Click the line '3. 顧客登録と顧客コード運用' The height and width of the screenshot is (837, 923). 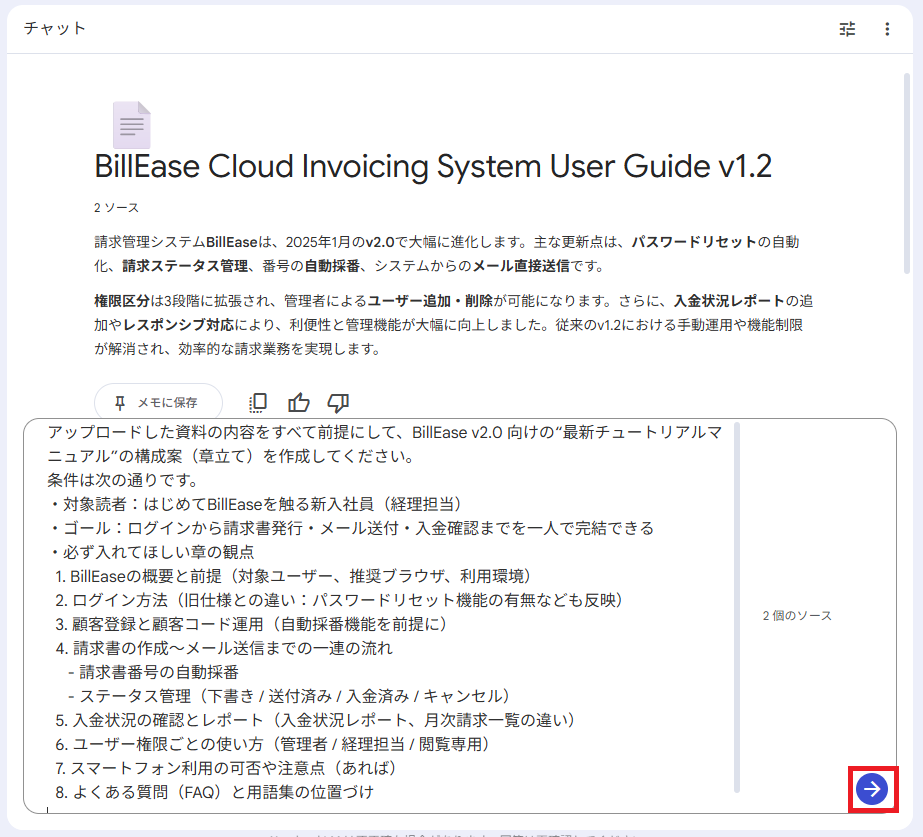(251, 624)
